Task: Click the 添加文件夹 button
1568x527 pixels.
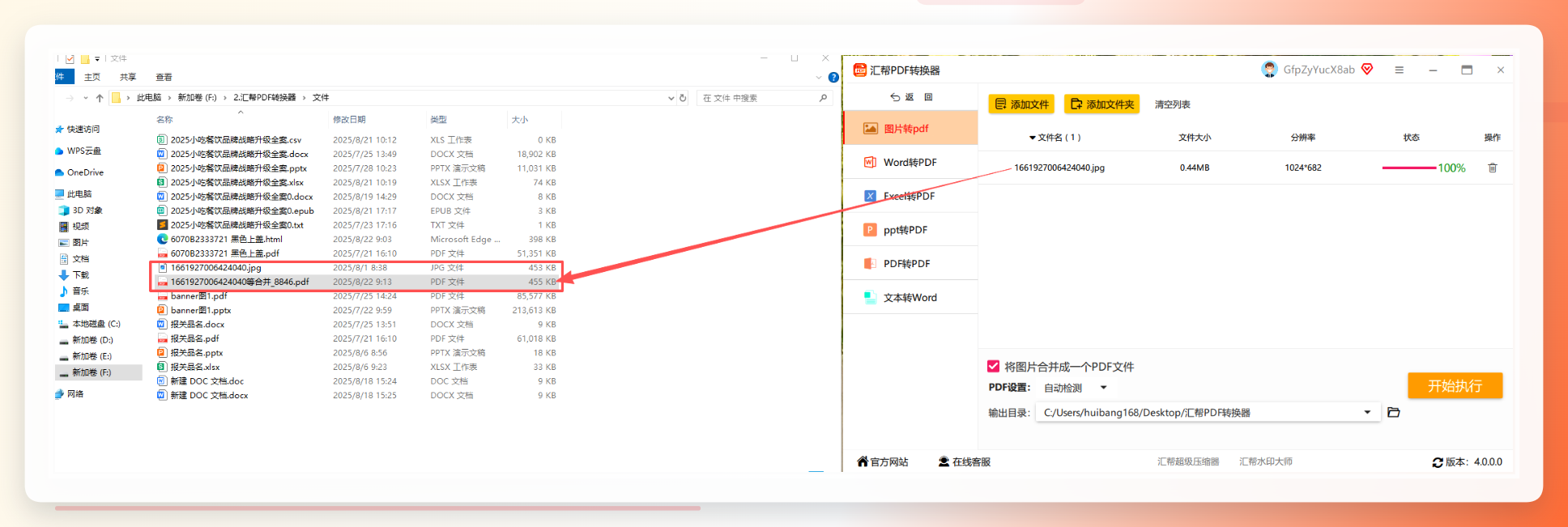Action: pos(1101,104)
